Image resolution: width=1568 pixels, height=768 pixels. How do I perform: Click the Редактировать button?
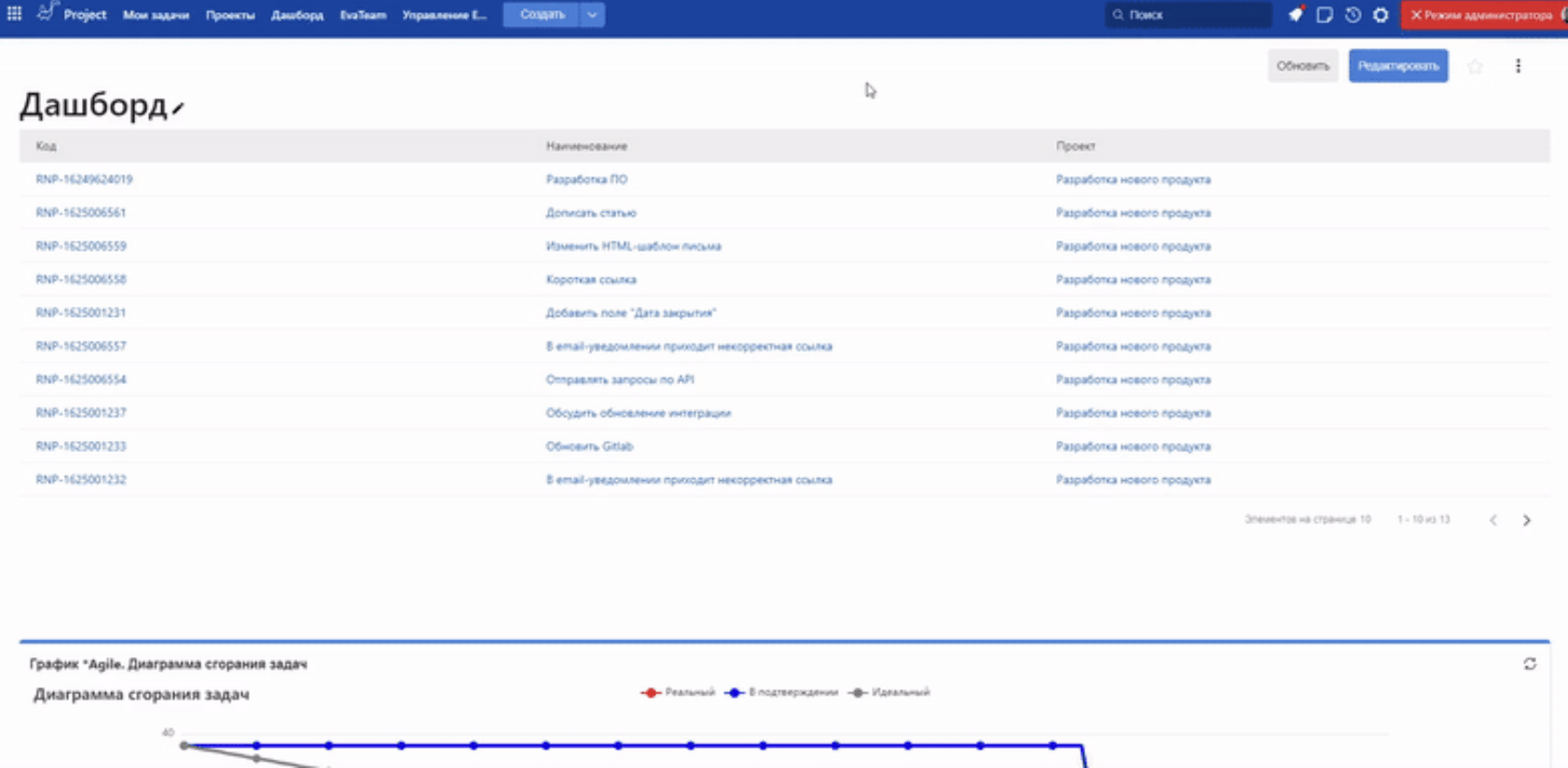pos(1398,66)
